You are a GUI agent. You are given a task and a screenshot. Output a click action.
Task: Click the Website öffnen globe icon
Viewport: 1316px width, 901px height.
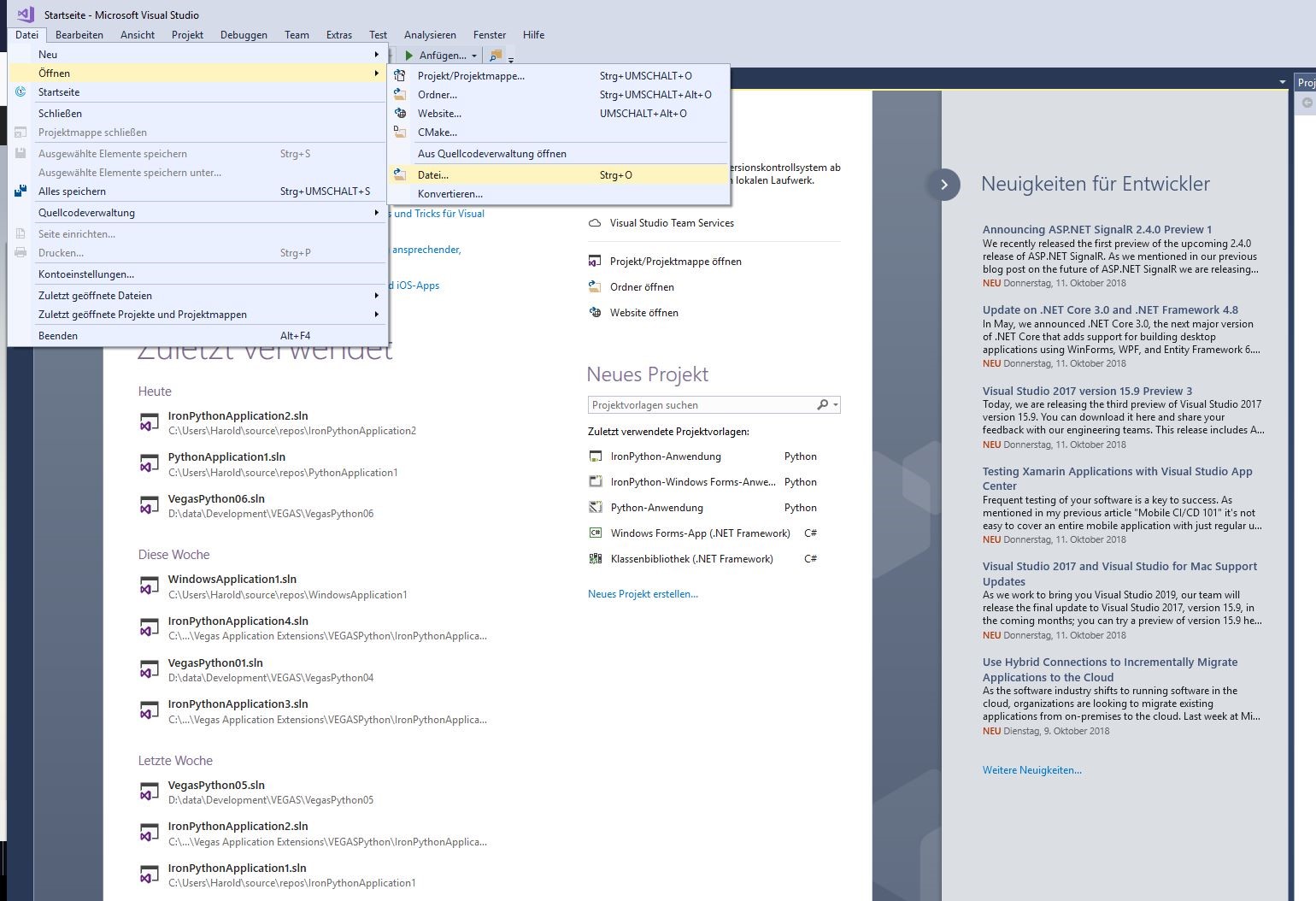[595, 313]
